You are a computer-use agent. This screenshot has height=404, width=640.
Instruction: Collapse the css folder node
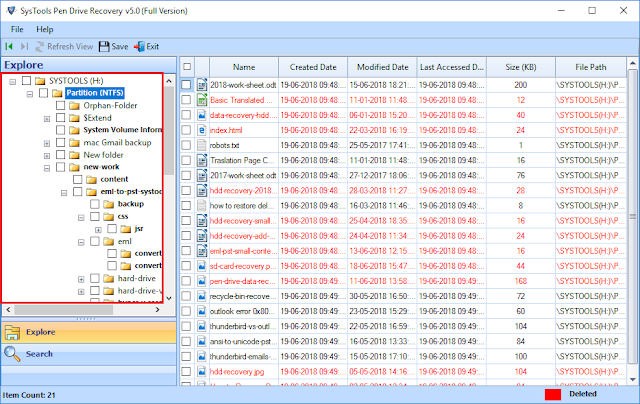point(81,218)
